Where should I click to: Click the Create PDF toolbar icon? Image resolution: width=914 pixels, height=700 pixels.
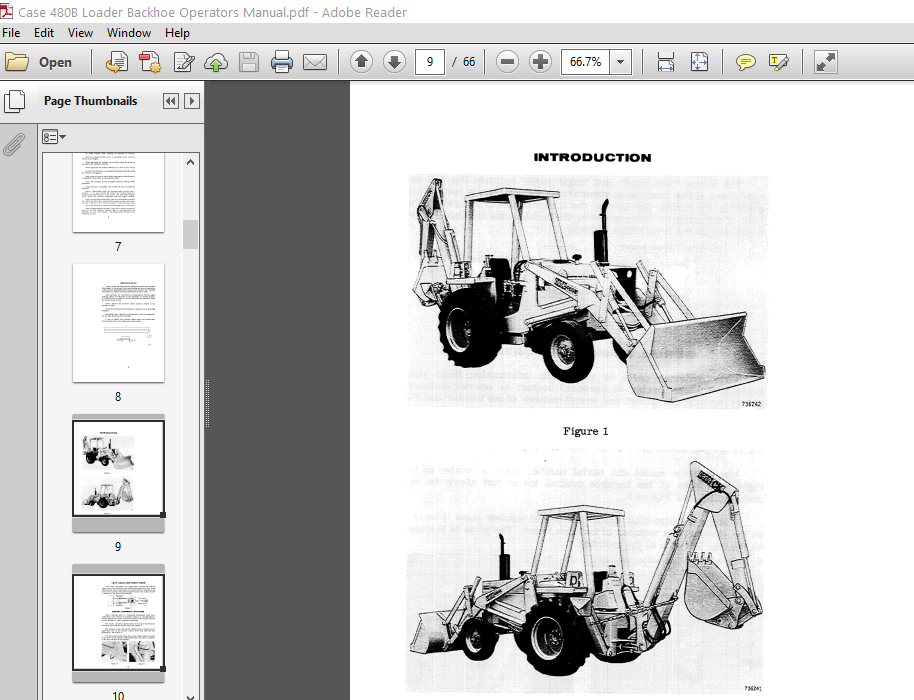coord(150,62)
